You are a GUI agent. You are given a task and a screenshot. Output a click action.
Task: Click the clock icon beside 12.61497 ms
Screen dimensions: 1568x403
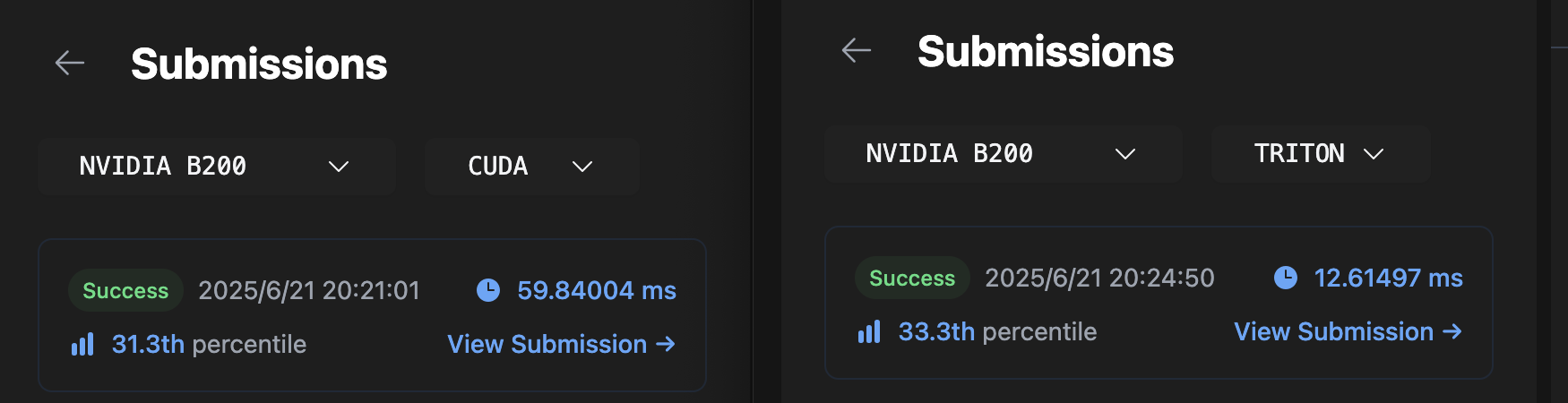(1286, 278)
